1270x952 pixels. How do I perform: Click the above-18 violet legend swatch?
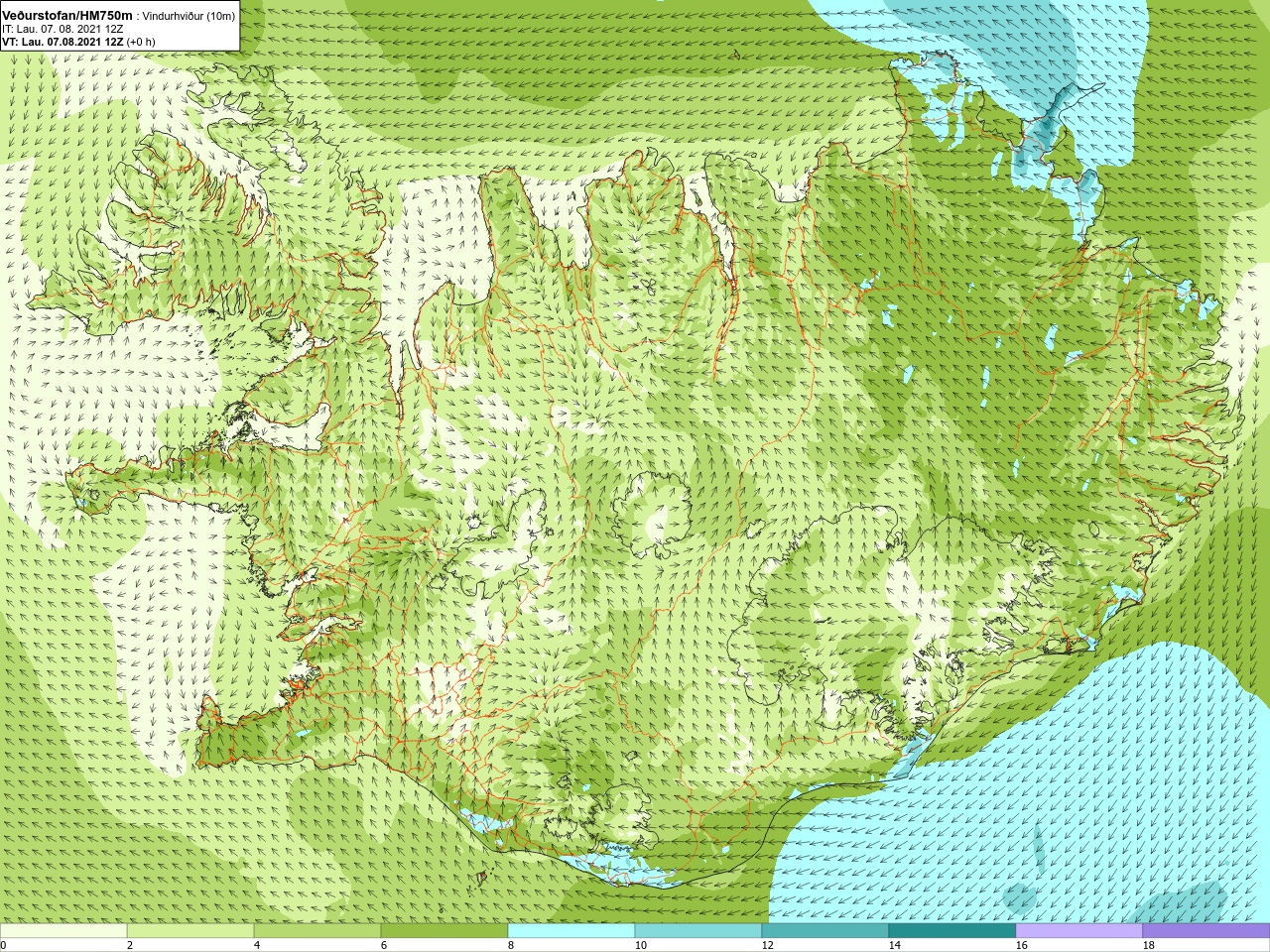pos(1206,931)
